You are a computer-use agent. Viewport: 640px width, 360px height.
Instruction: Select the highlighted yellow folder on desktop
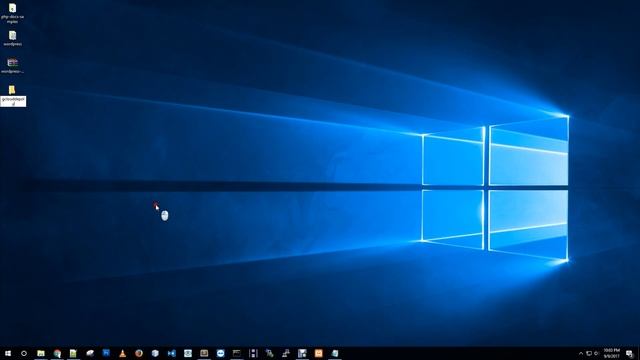click(13, 96)
